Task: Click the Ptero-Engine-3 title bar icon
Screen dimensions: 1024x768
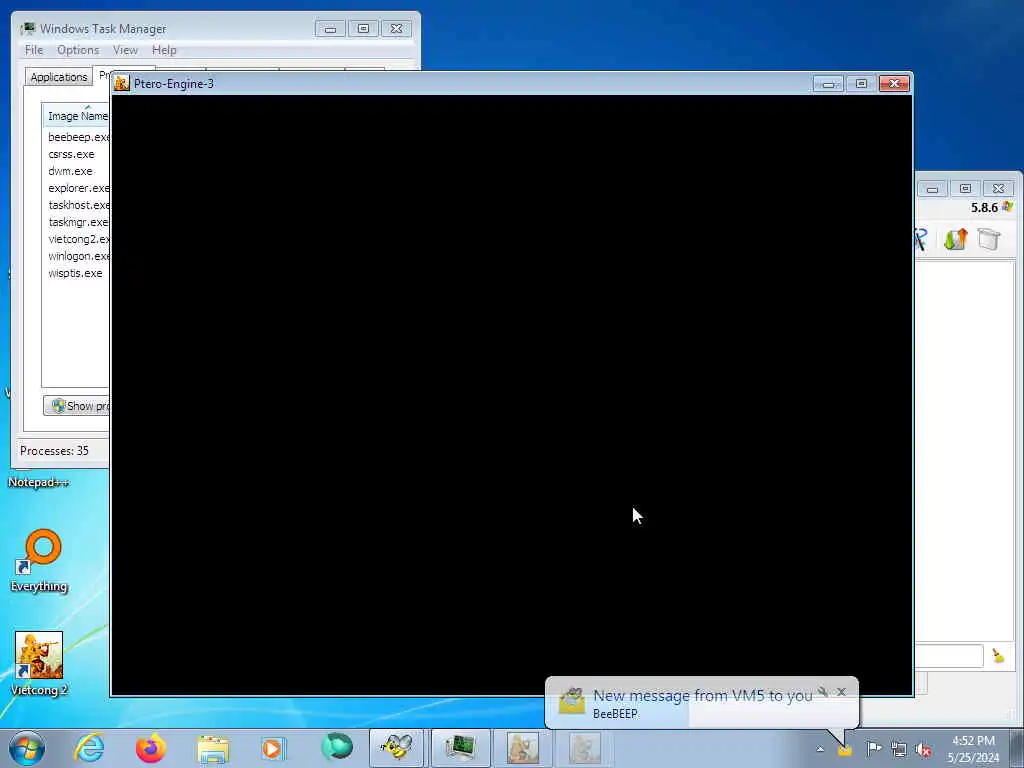Action: (122, 83)
